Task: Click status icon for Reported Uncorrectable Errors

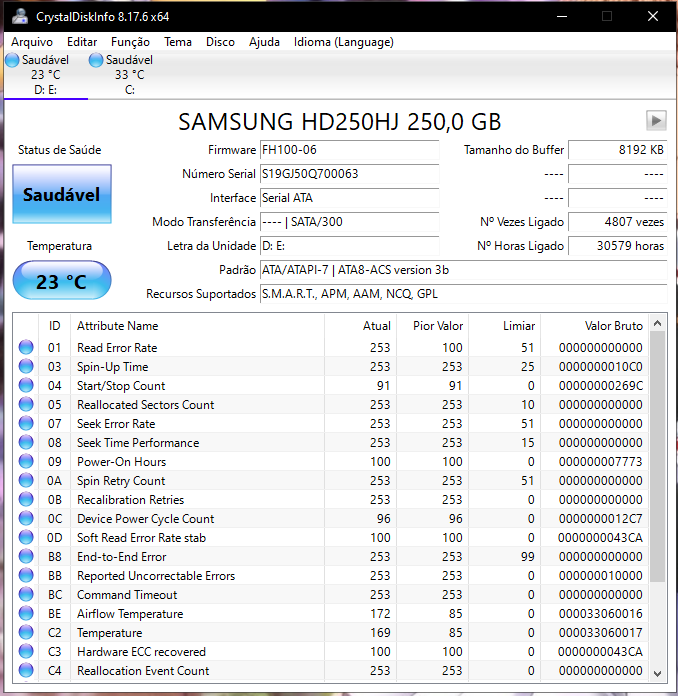Action: [x=26, y=575]
